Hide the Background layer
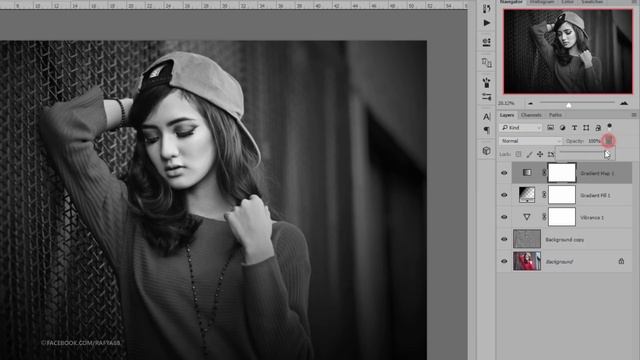 [x=504, y=261]
